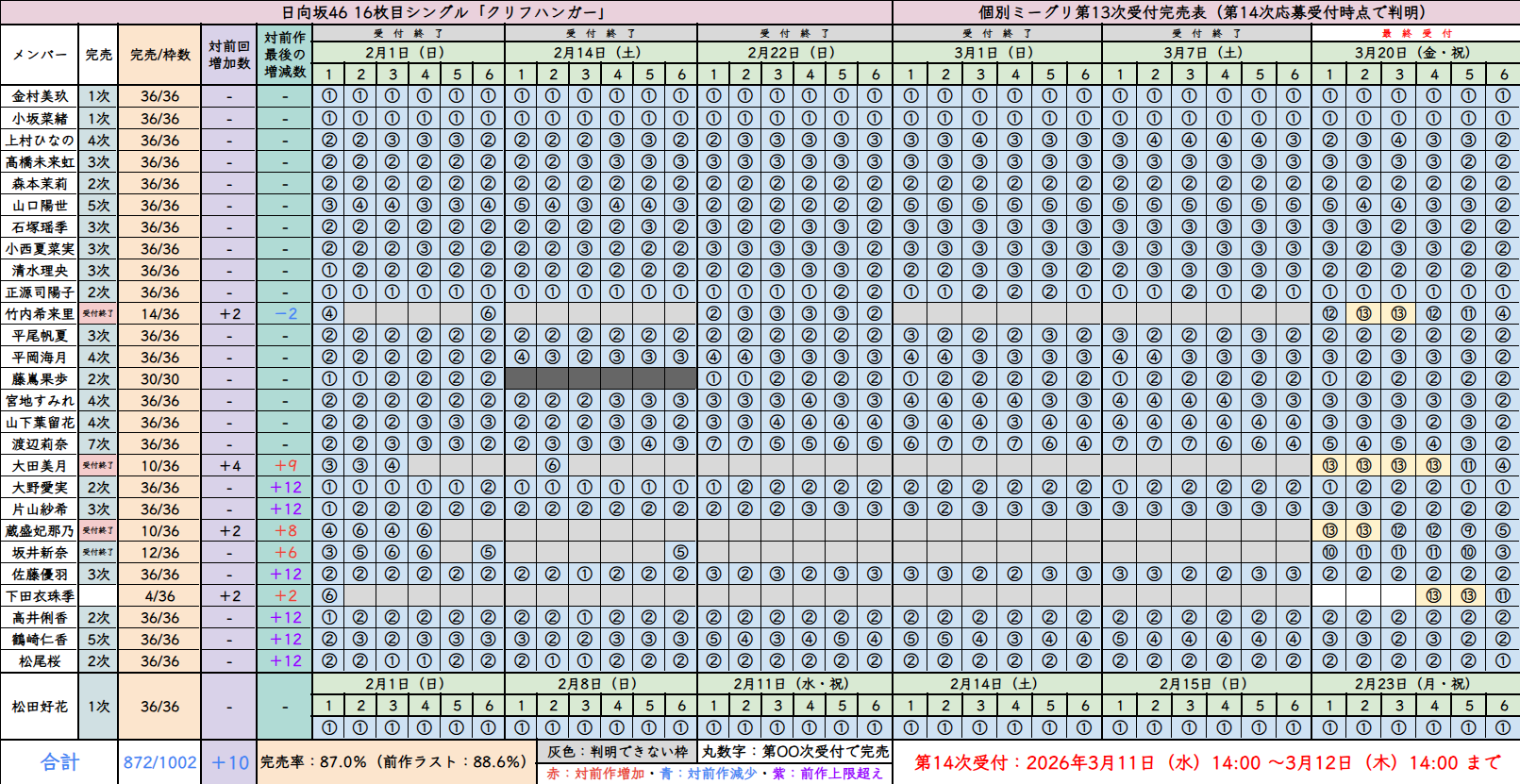Click member name 鶴崎仁香
The image size is (1520, 784).
(40, 640)
